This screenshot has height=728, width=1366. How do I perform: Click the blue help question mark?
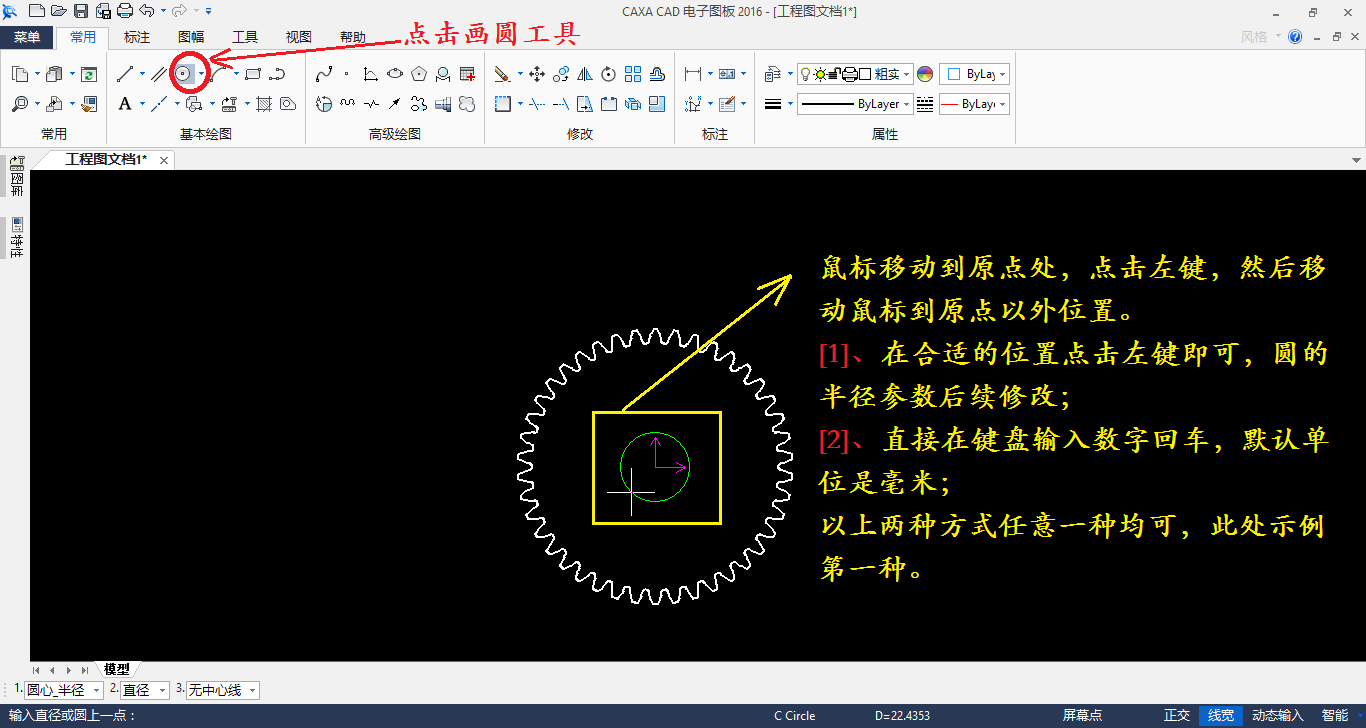pos(1295,37)
